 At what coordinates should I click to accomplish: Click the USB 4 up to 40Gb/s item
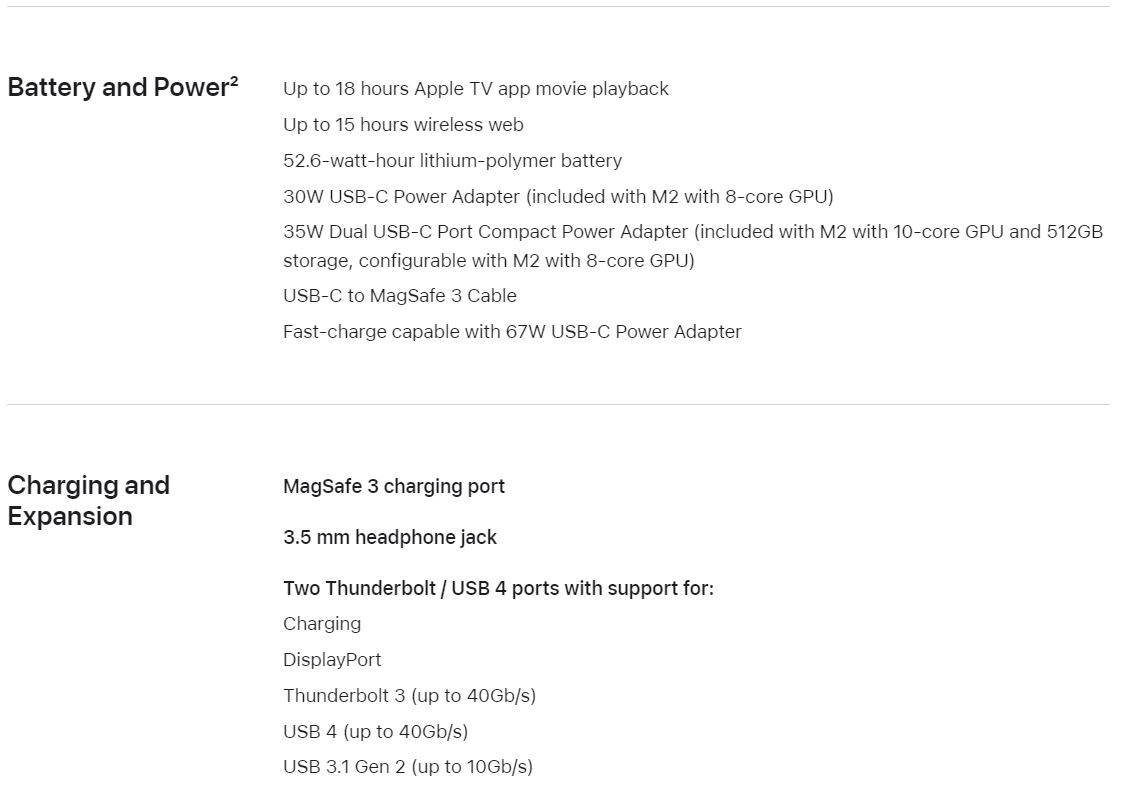(x=375, y=731)
